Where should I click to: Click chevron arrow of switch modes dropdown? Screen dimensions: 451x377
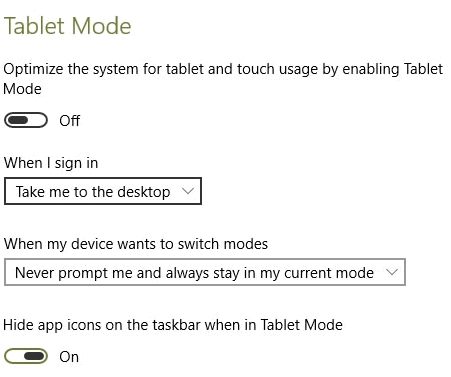tap(392, 272)
